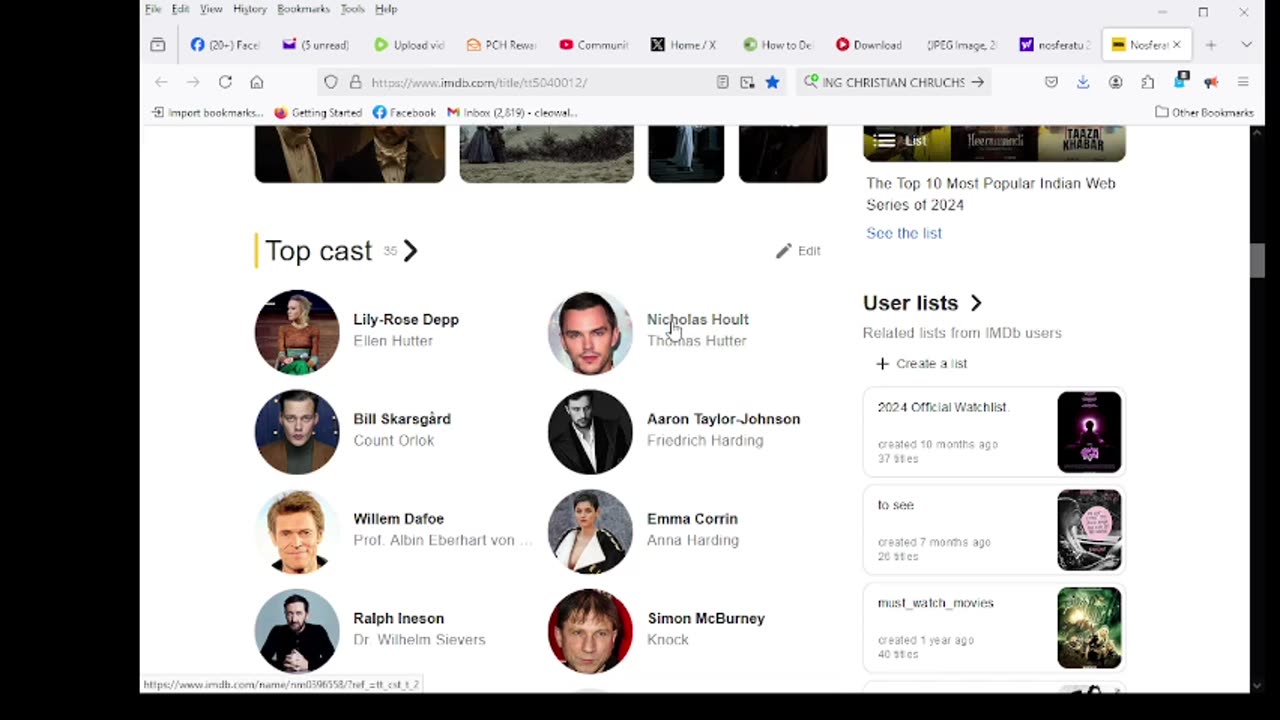Open the History menu

pyautogui.click(x=250, y=9)
